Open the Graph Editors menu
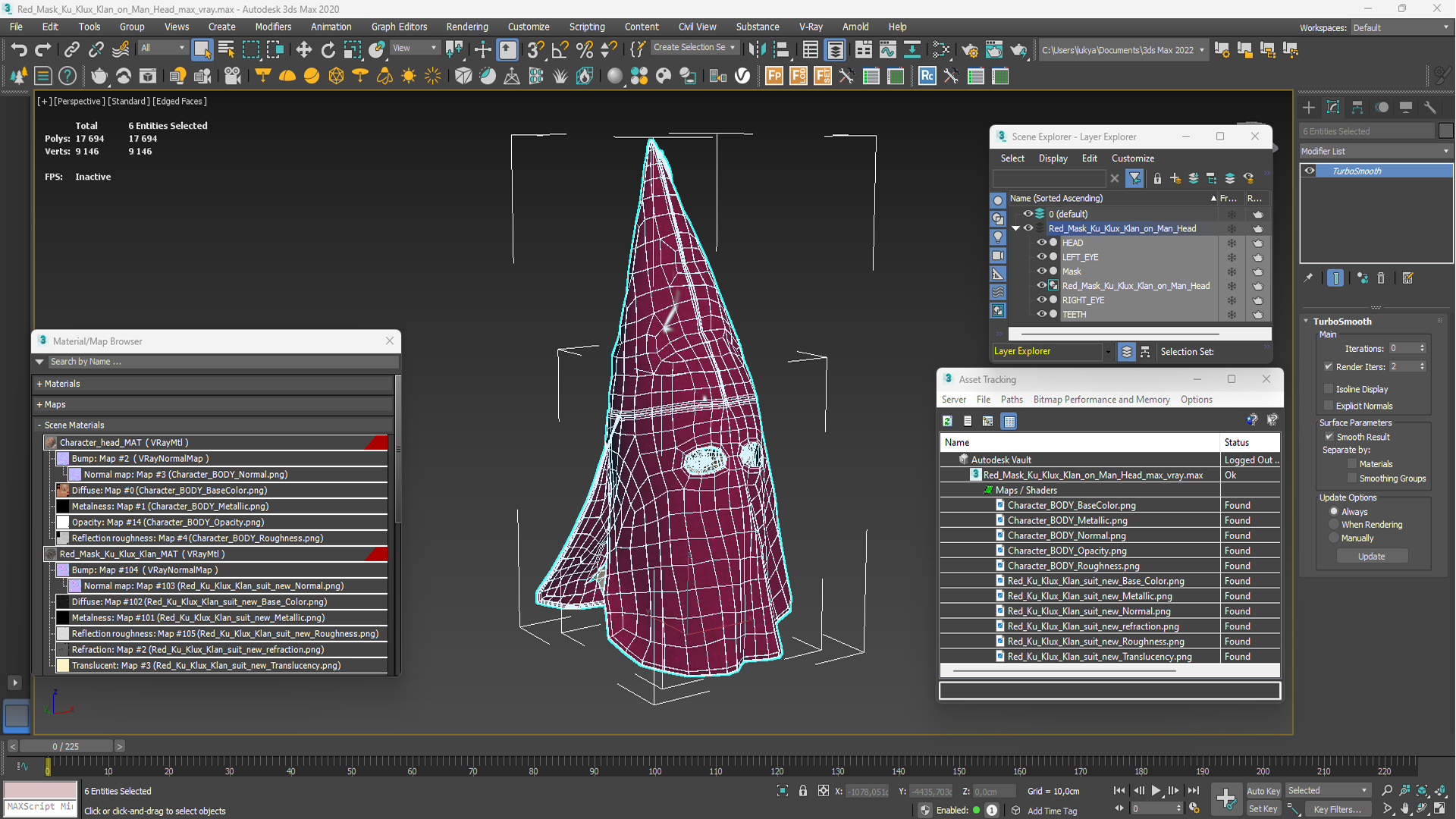The width and height of the screenshot is (1456, 819). [399, 27]
